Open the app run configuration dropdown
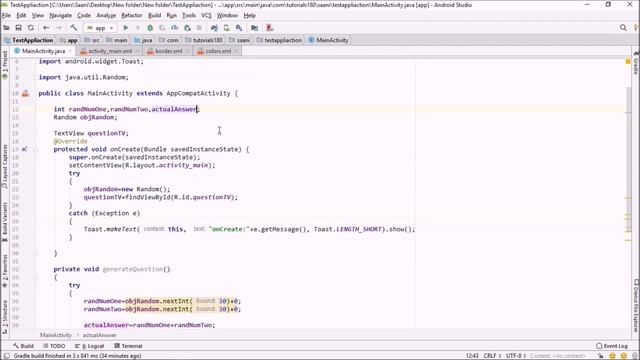 pyautogui.click(x=100, y=28)
